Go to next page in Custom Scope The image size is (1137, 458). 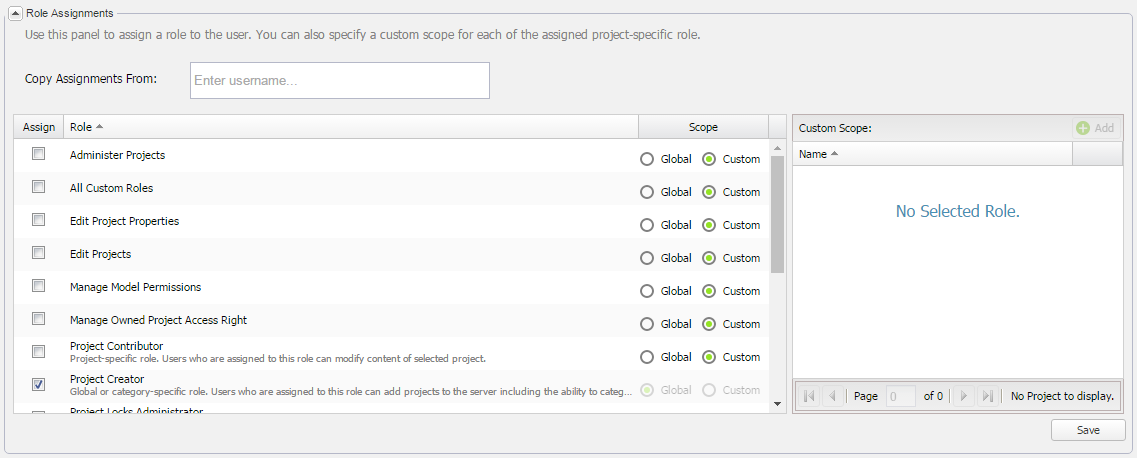tap(964, 396)
